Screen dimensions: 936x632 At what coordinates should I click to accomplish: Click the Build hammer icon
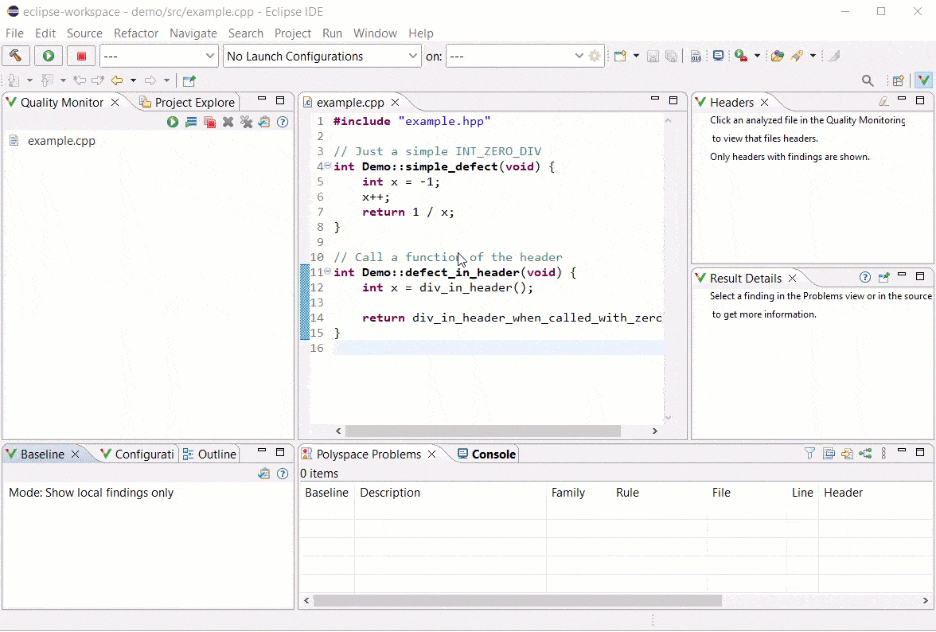point(16,56)
